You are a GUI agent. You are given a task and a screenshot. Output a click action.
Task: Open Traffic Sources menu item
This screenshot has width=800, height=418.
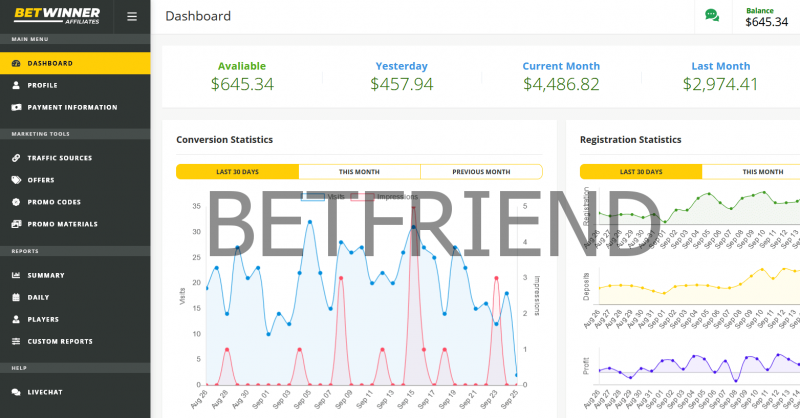[75, 158]
